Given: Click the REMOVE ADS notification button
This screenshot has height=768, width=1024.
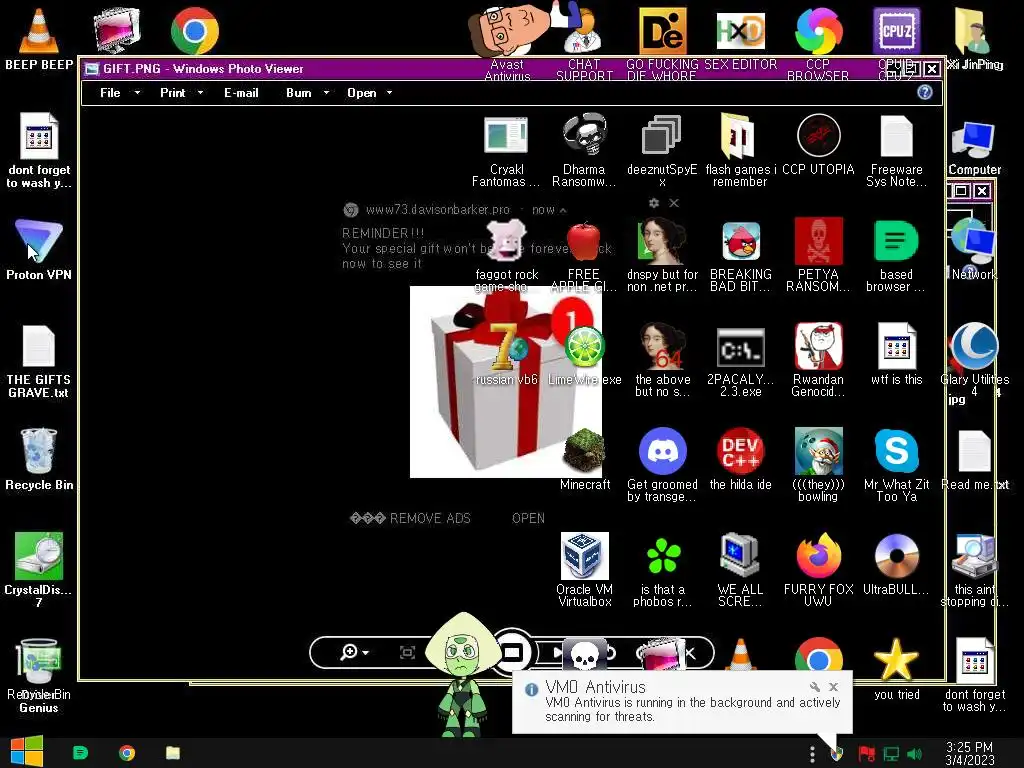Looking at the screenshot, I should [x=411, y=518].
